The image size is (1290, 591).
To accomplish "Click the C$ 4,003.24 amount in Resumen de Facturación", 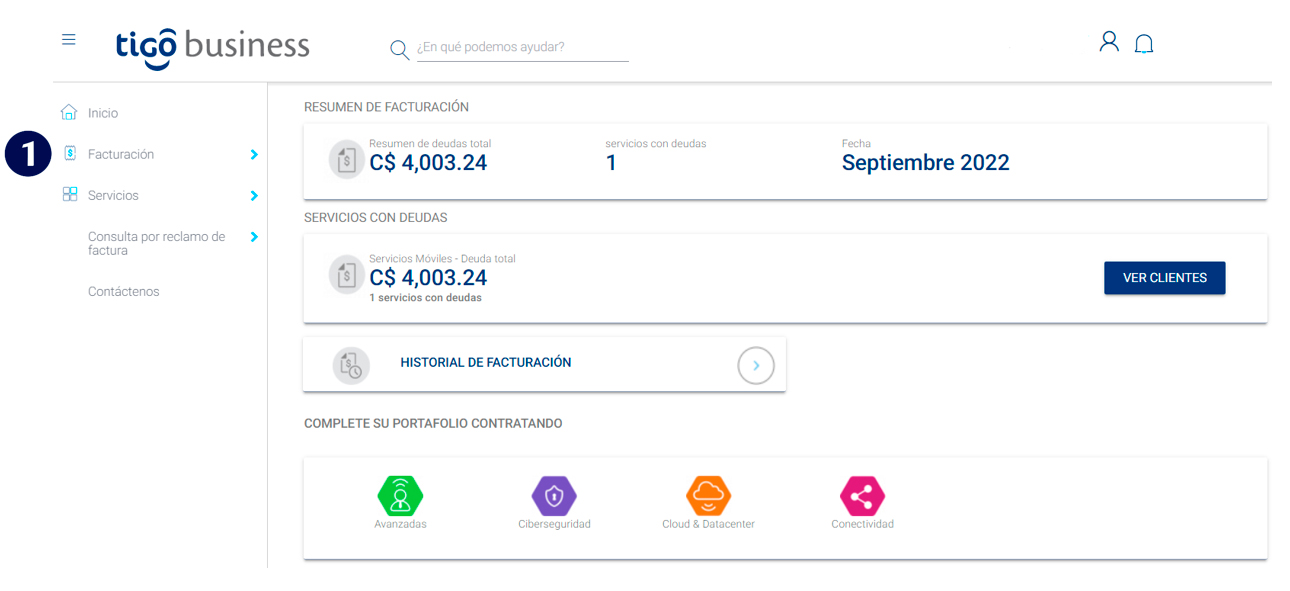I will coord(428,162).
